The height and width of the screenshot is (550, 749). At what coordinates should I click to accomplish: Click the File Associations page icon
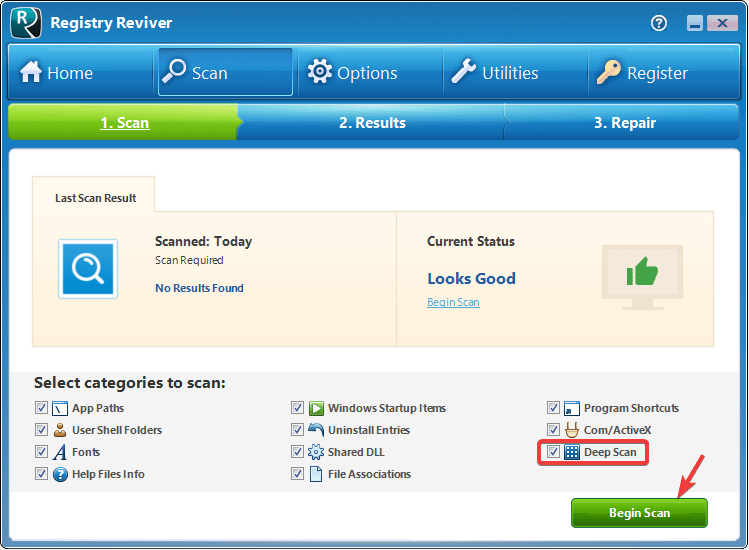click(316, 474)
